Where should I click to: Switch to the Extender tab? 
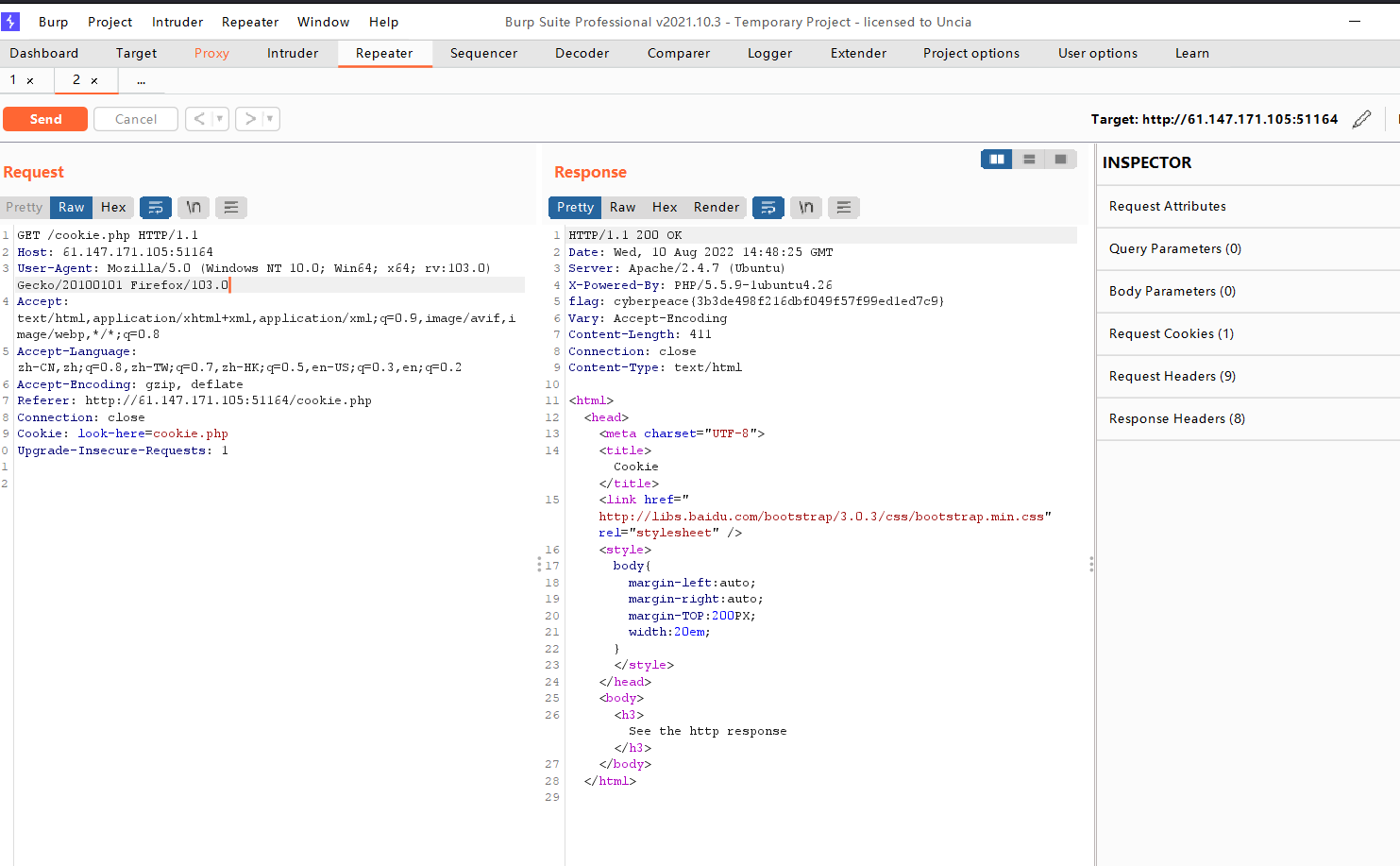[859, 54]
